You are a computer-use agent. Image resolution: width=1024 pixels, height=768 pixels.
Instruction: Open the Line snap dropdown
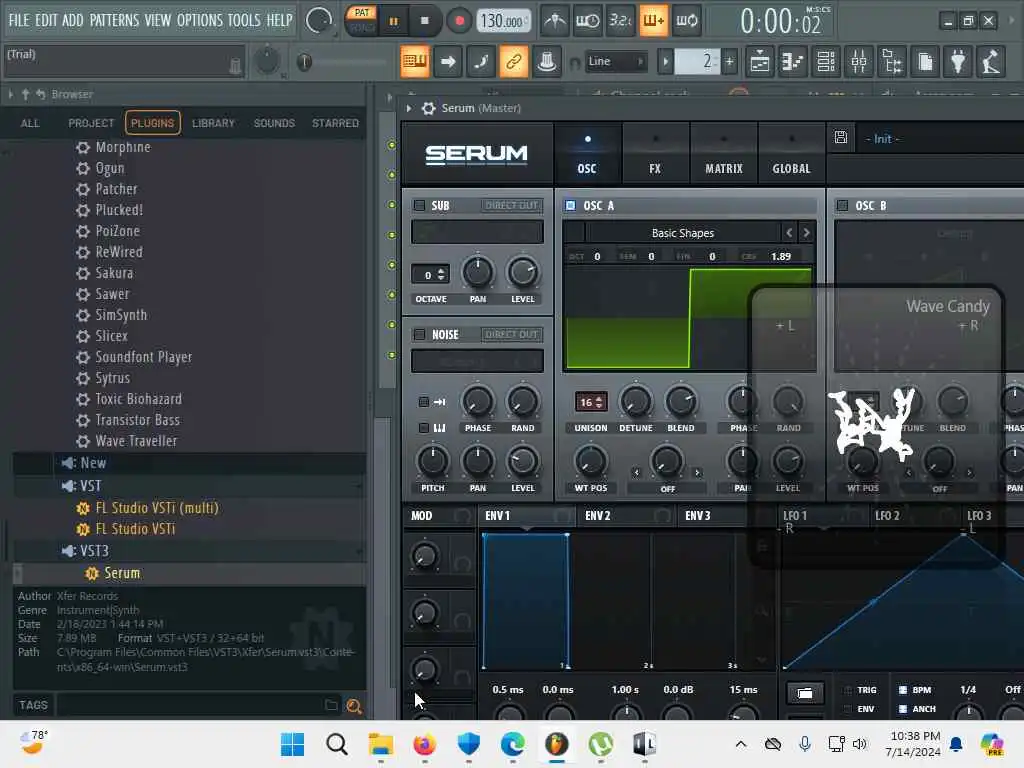click(616, 61)
